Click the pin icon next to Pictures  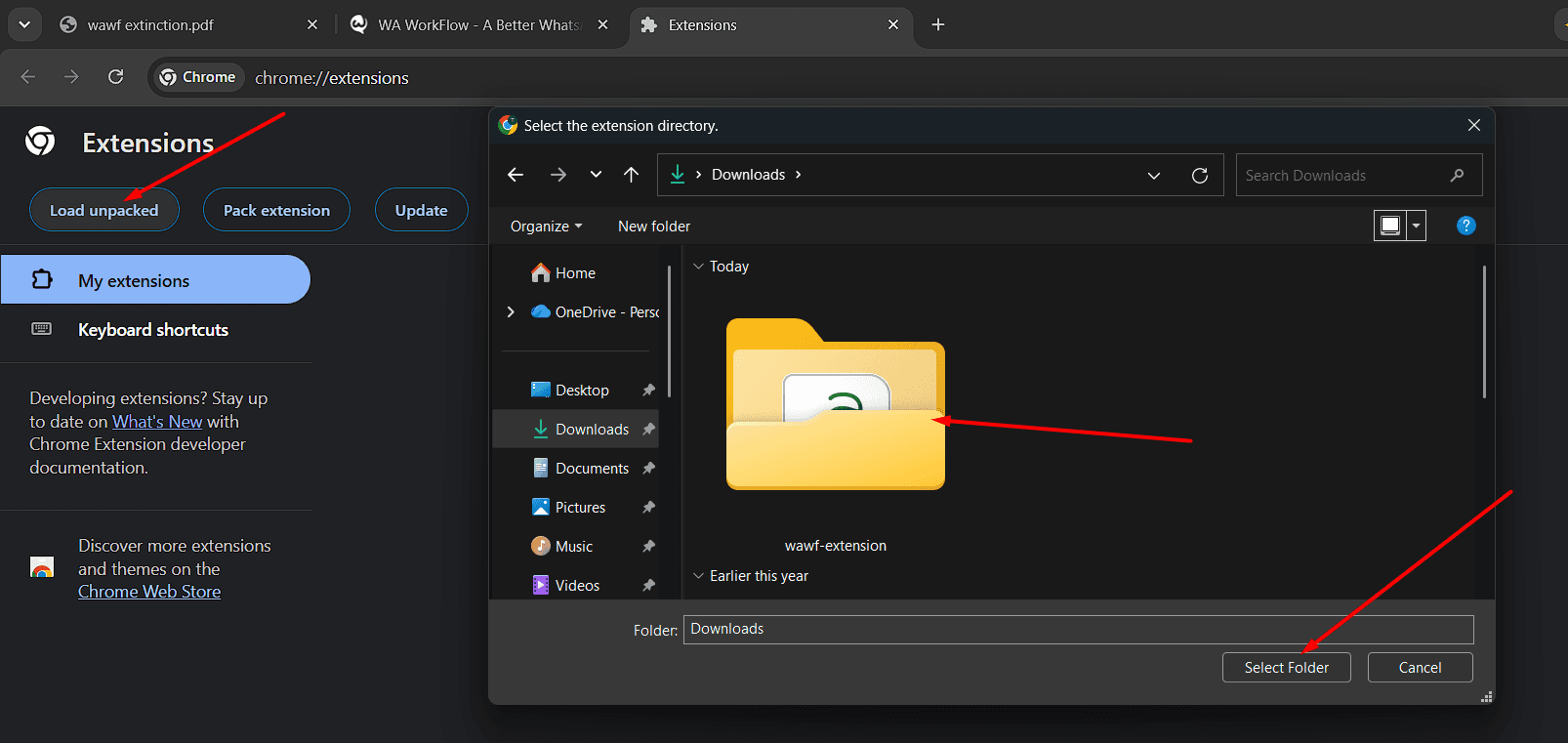coord(648,507)
